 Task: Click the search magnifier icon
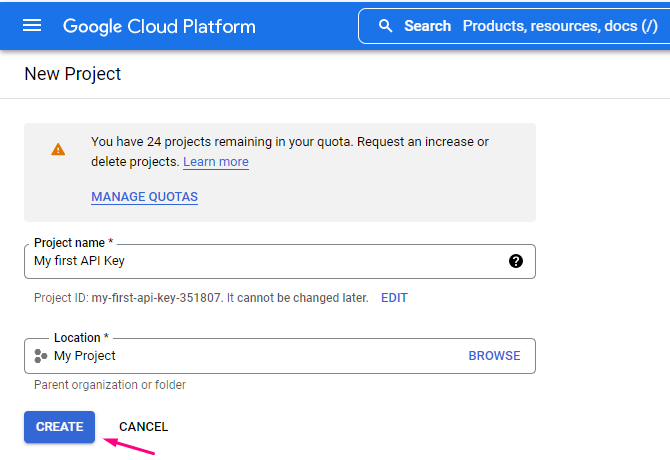[385, 26]
